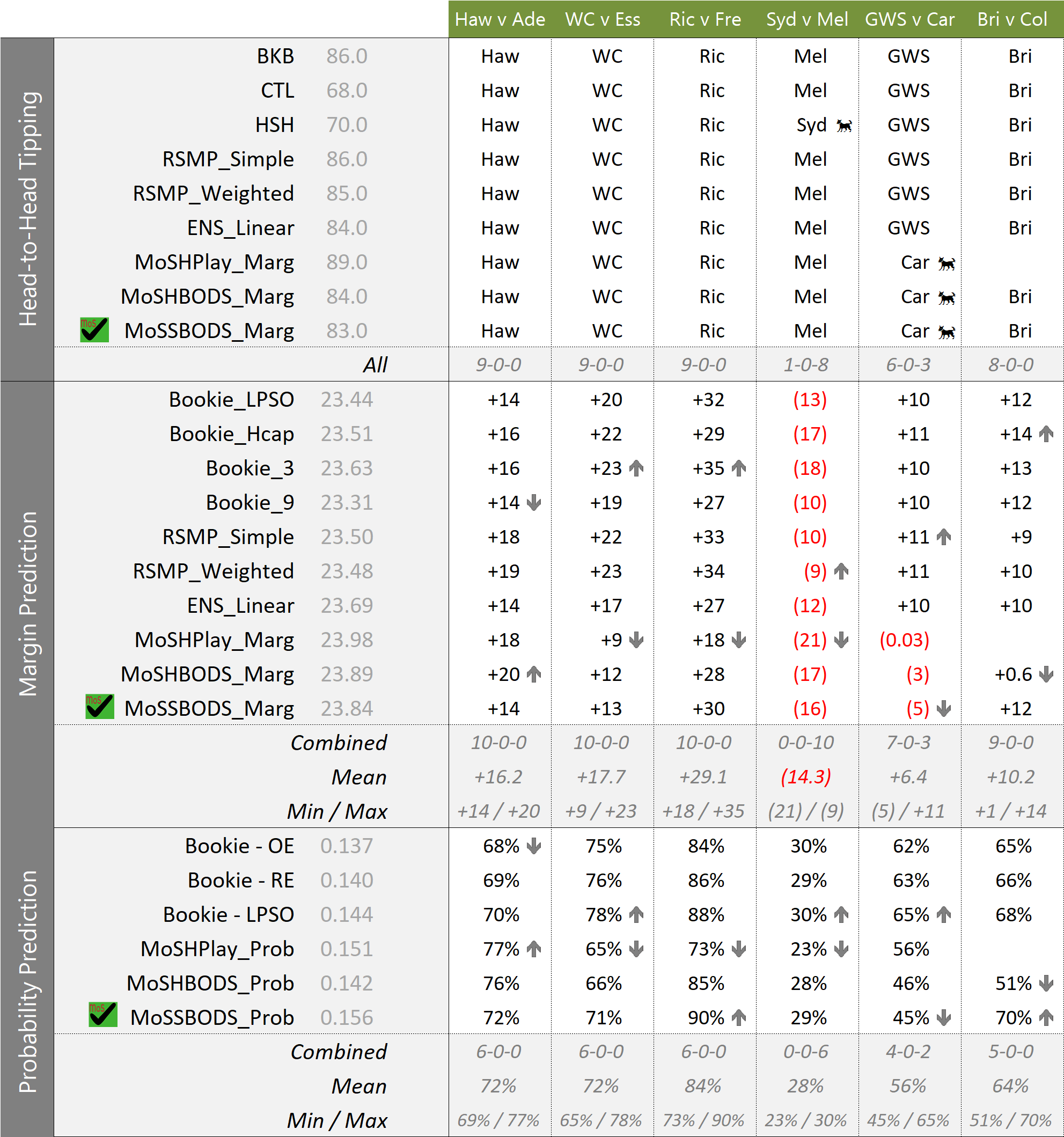Screen dimensions: 1064x1137
Task: Click the Probability Prediction side label
Action: pos(27,981)
